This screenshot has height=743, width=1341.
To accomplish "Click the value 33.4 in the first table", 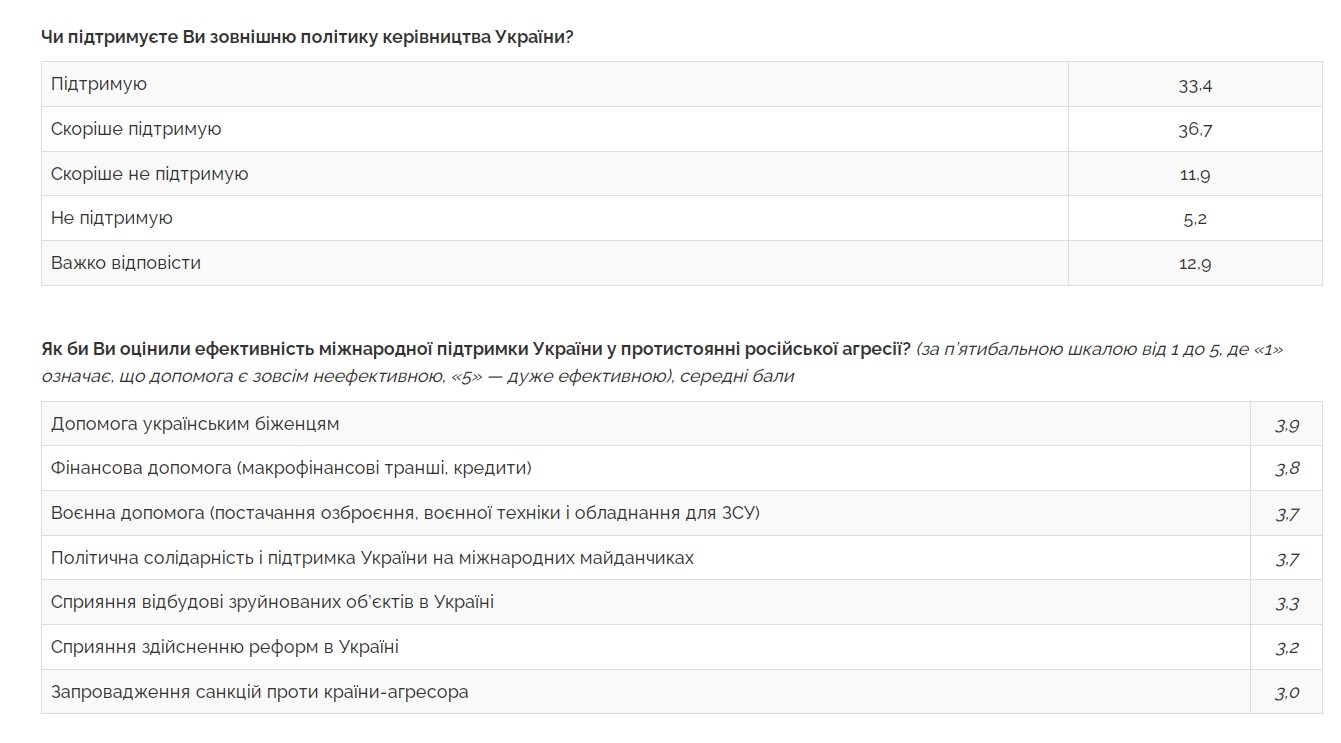I will (1195, 85).
